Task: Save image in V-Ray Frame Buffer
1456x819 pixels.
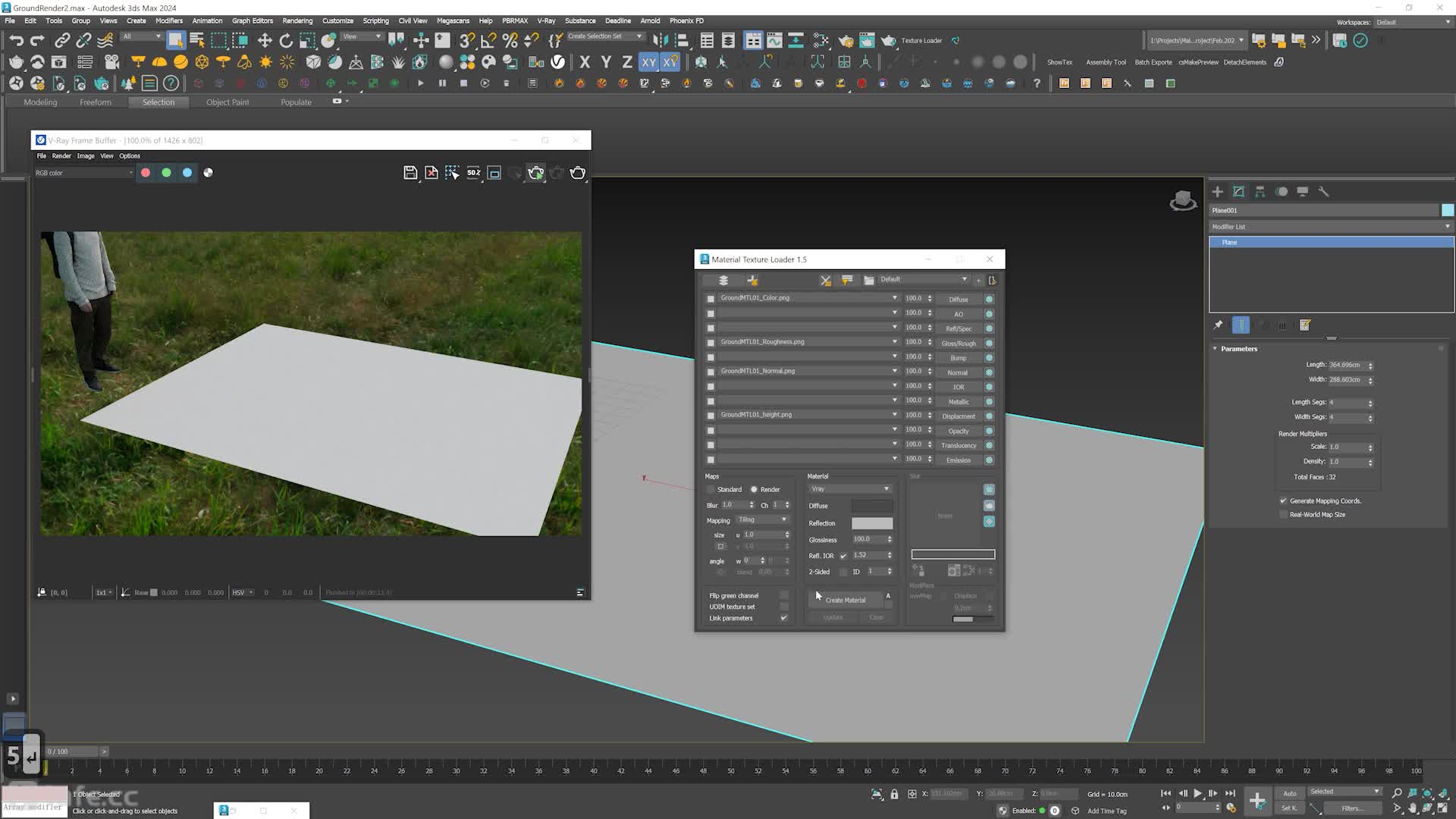Action: click(x=410, y=173)
